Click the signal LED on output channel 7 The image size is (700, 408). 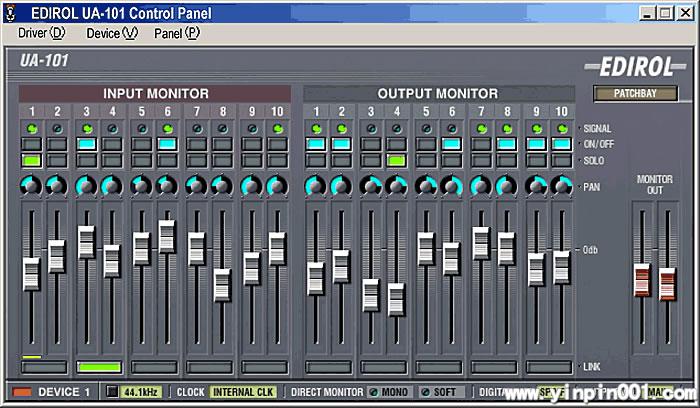tap(481, 129)
